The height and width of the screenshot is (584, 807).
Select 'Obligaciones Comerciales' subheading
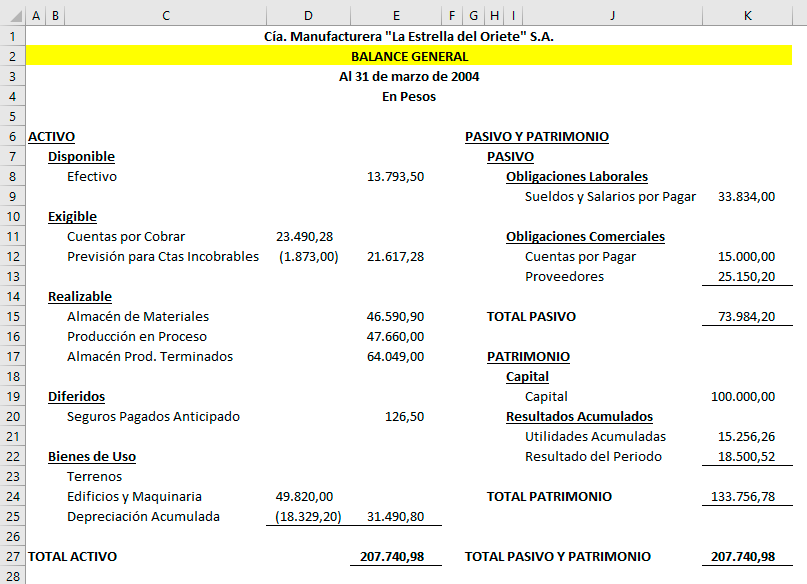pyautogui.click(x=585, y=237)
